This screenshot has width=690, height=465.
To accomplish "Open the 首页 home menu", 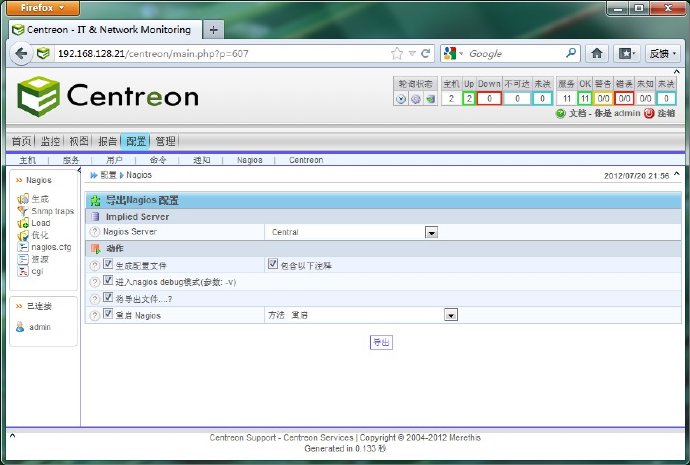I will (x=22, y=141).
